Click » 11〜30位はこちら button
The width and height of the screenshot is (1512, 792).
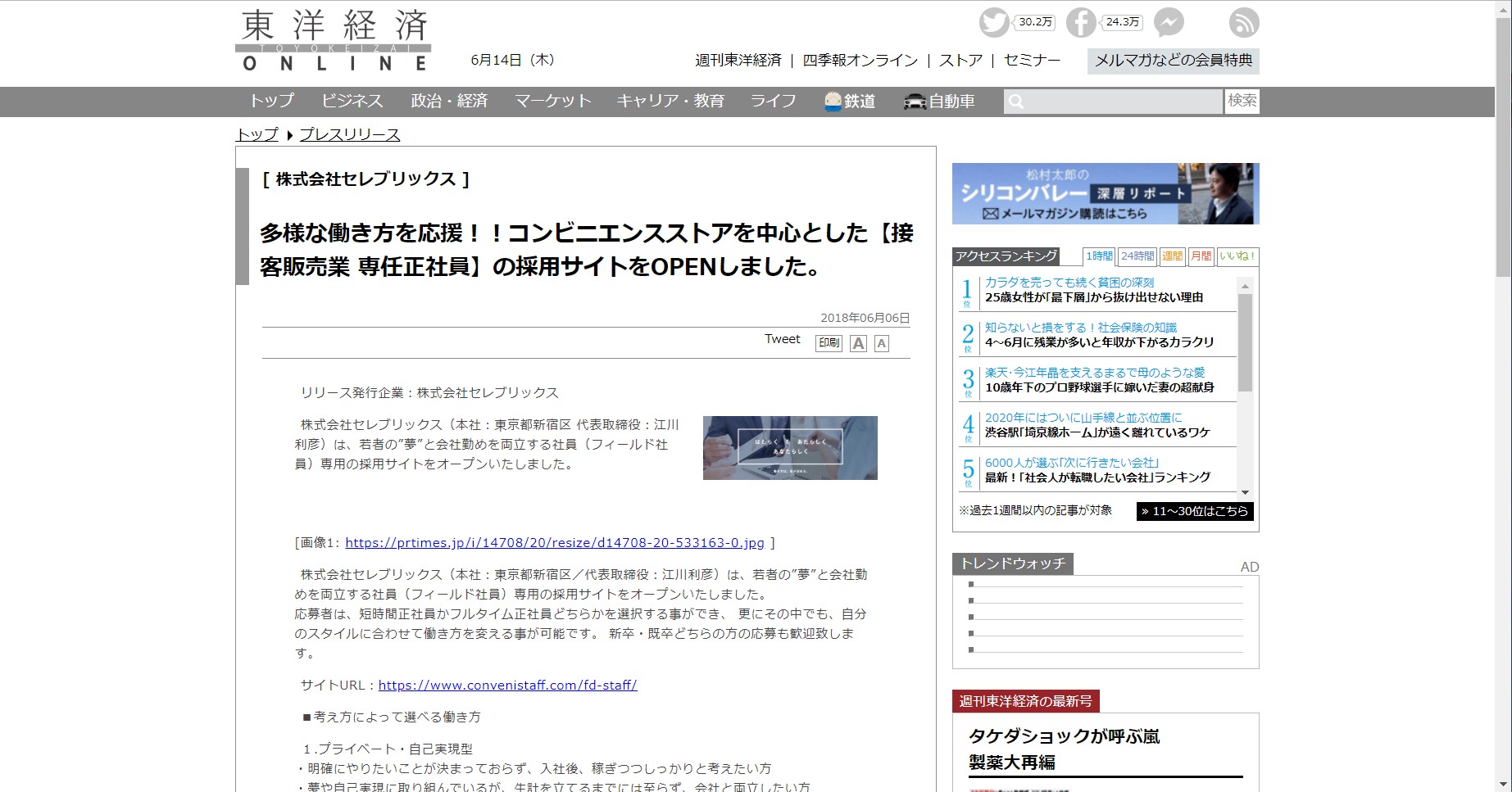[1195, 511]
